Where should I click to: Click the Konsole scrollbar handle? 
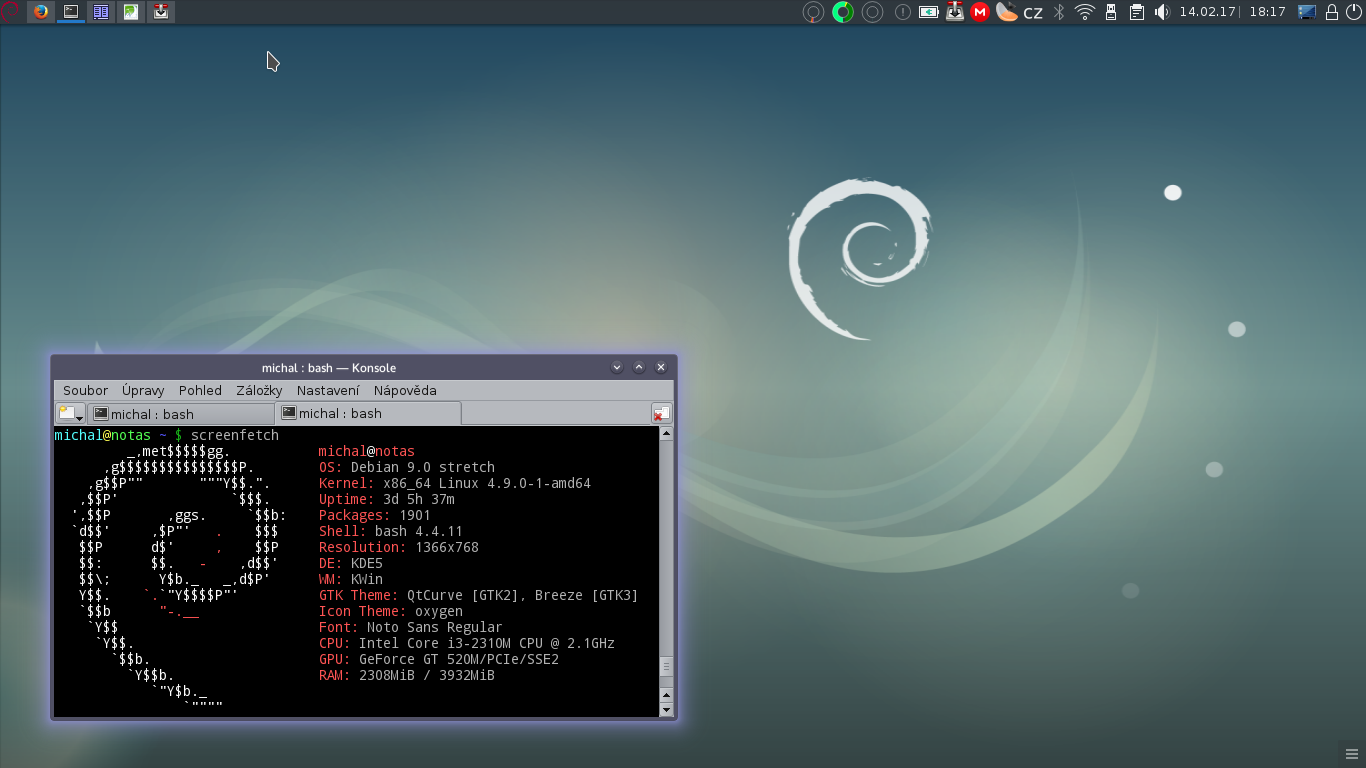tap(667, 667)
